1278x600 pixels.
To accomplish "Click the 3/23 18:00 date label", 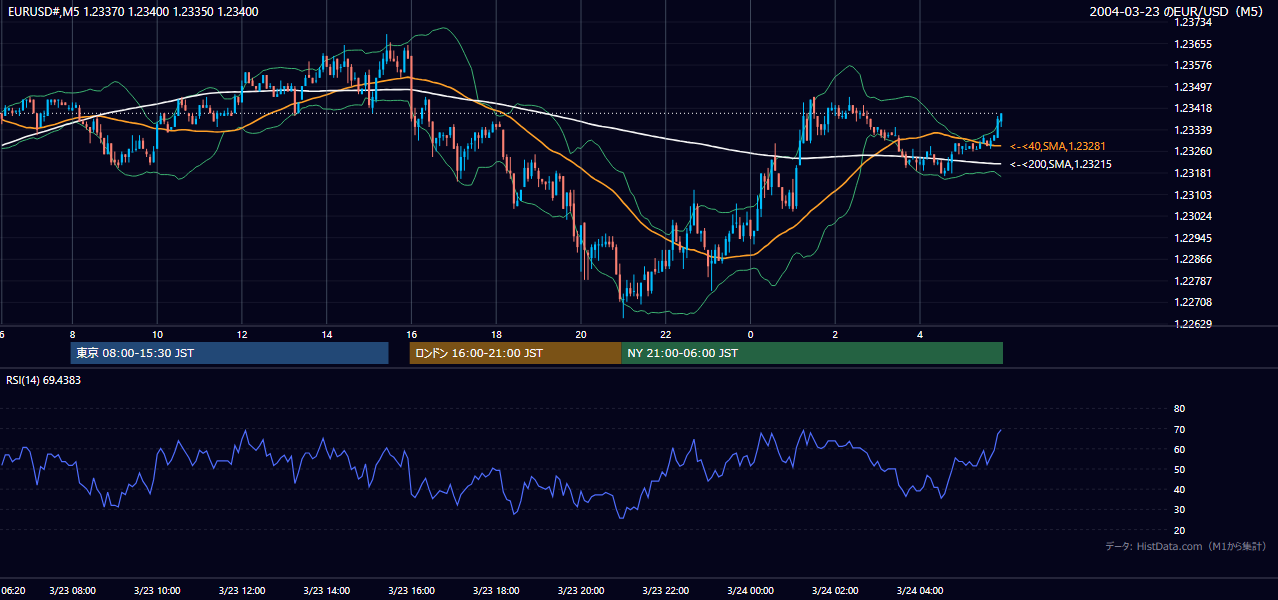I will [496, 591].
